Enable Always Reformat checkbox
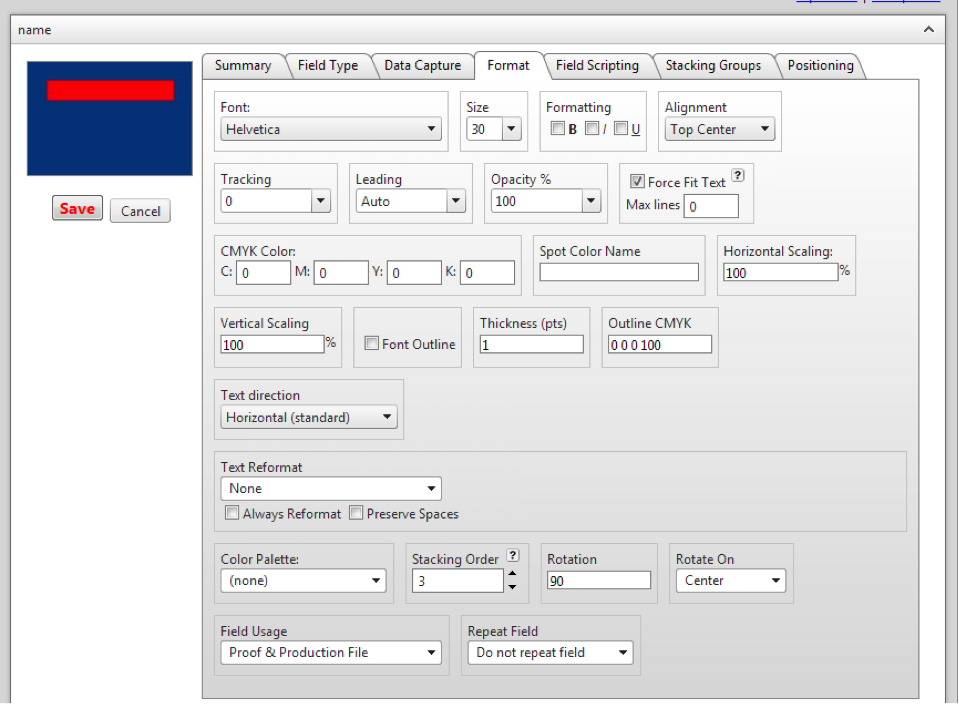This screenshot has width=959, height=704. (x=232, y=513)
